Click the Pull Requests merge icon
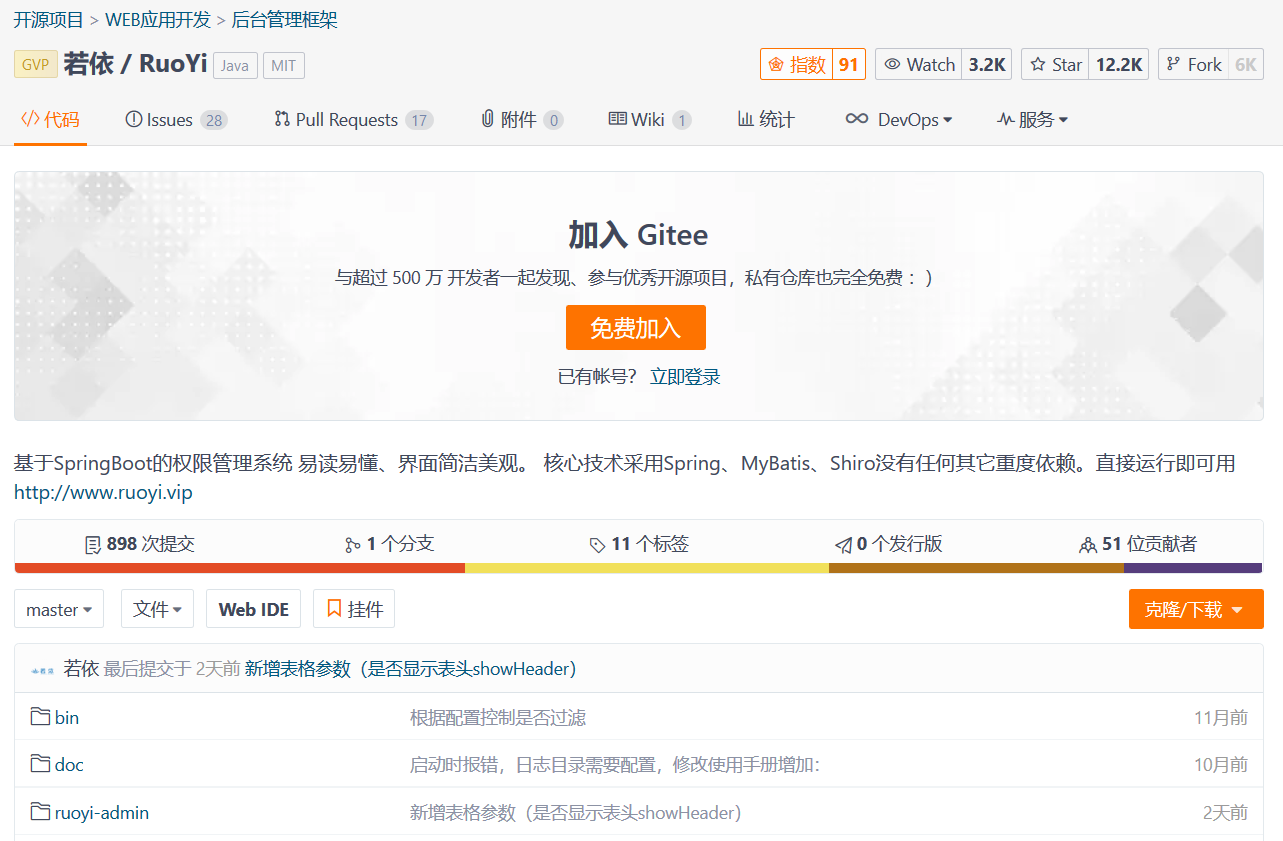This screenshot has height=841, width=1283. [282, 119]
